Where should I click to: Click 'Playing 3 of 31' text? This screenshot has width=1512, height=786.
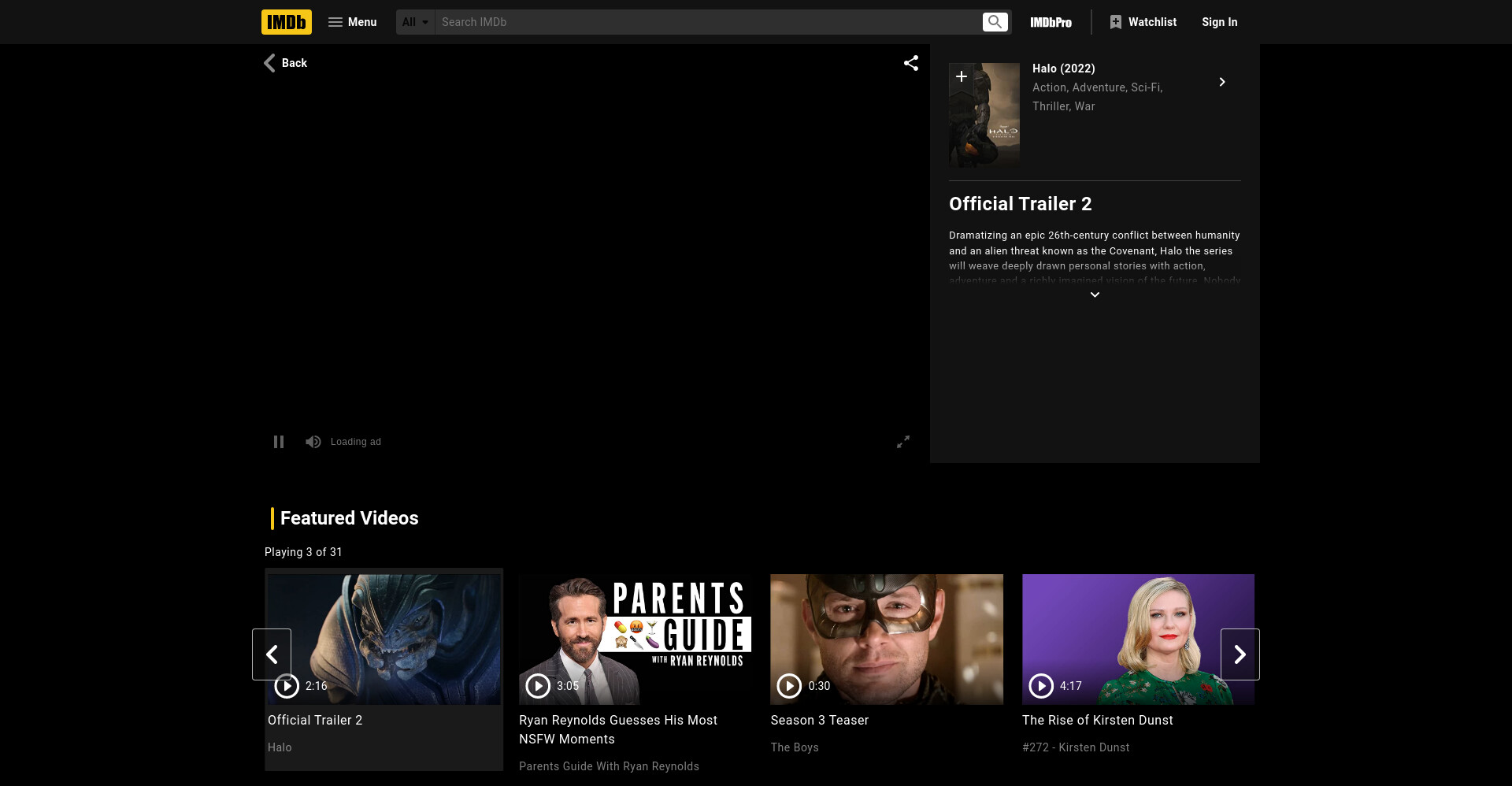303,552
